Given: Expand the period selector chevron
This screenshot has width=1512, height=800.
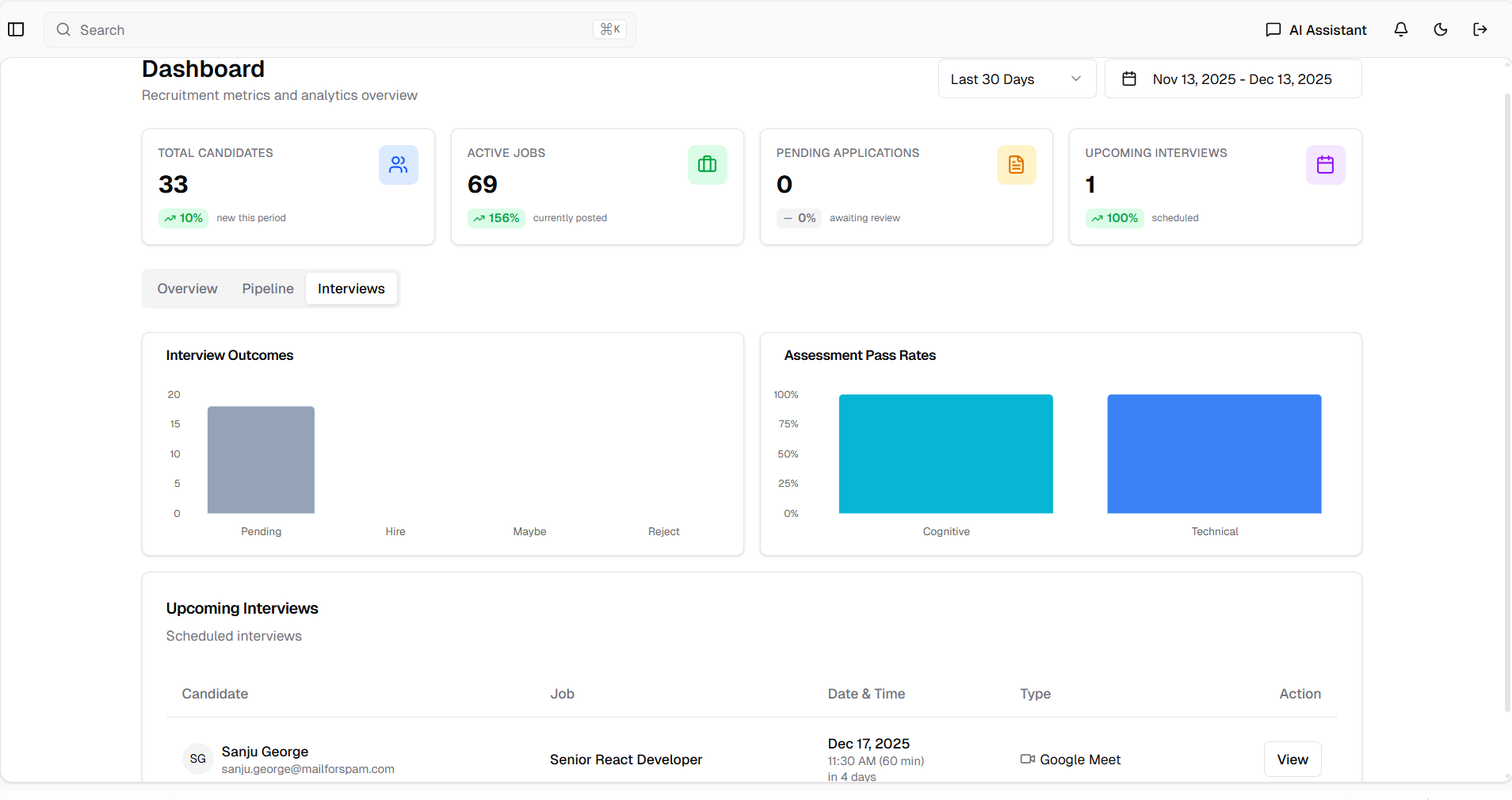Looking at the screenshot, I should click(x=1075, y=78).
